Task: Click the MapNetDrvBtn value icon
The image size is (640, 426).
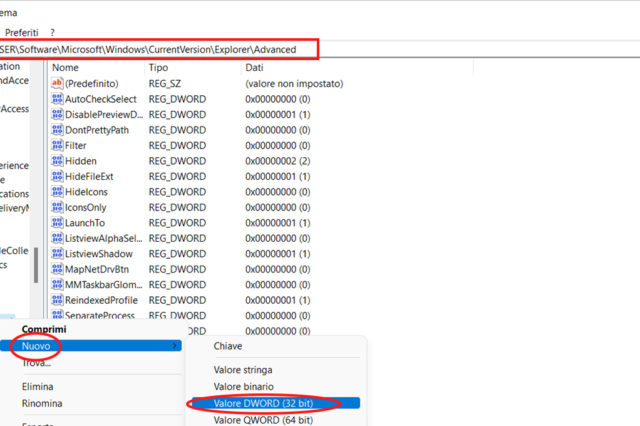Action: (57, 269)
